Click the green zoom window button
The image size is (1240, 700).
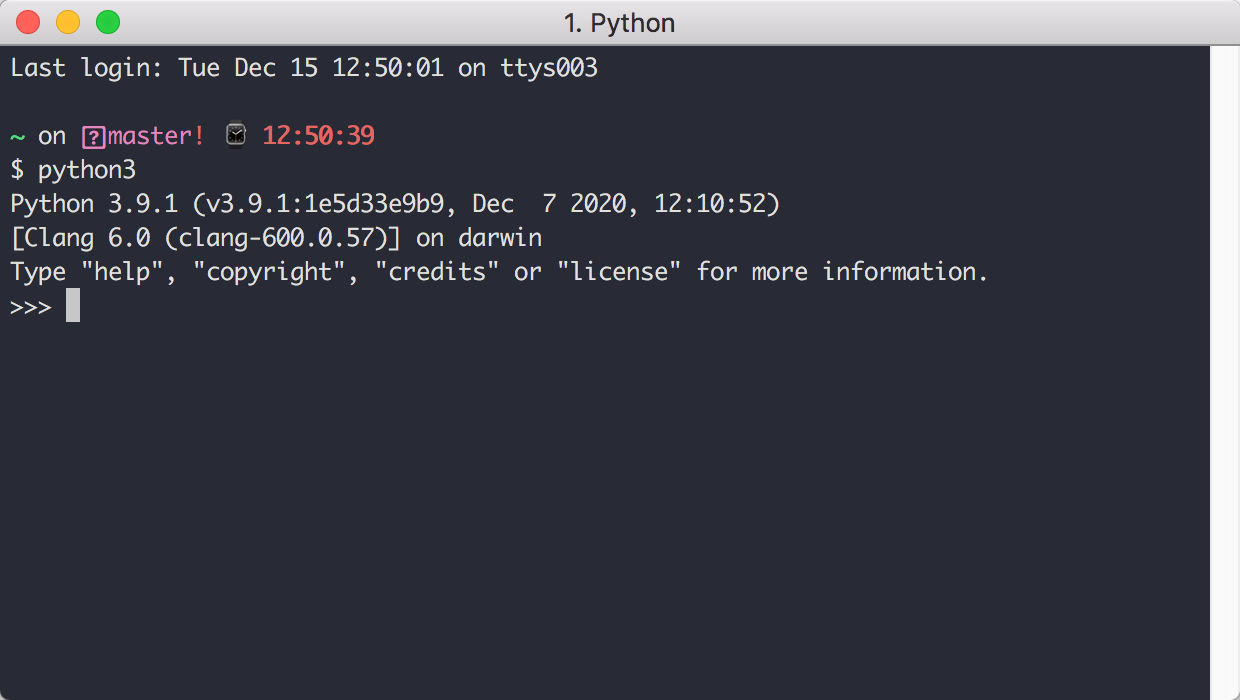107,22
